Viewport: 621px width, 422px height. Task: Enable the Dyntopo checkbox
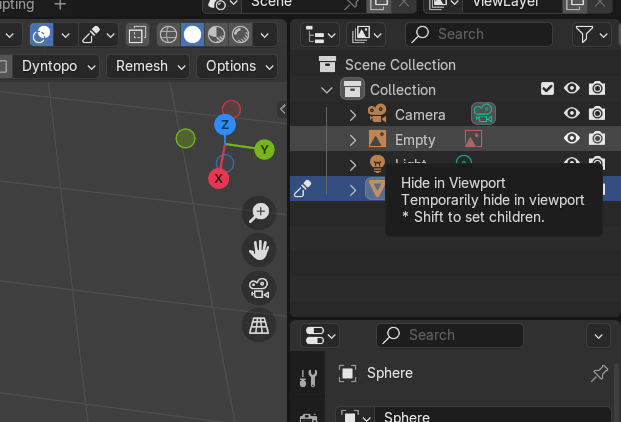click(2, 66)
